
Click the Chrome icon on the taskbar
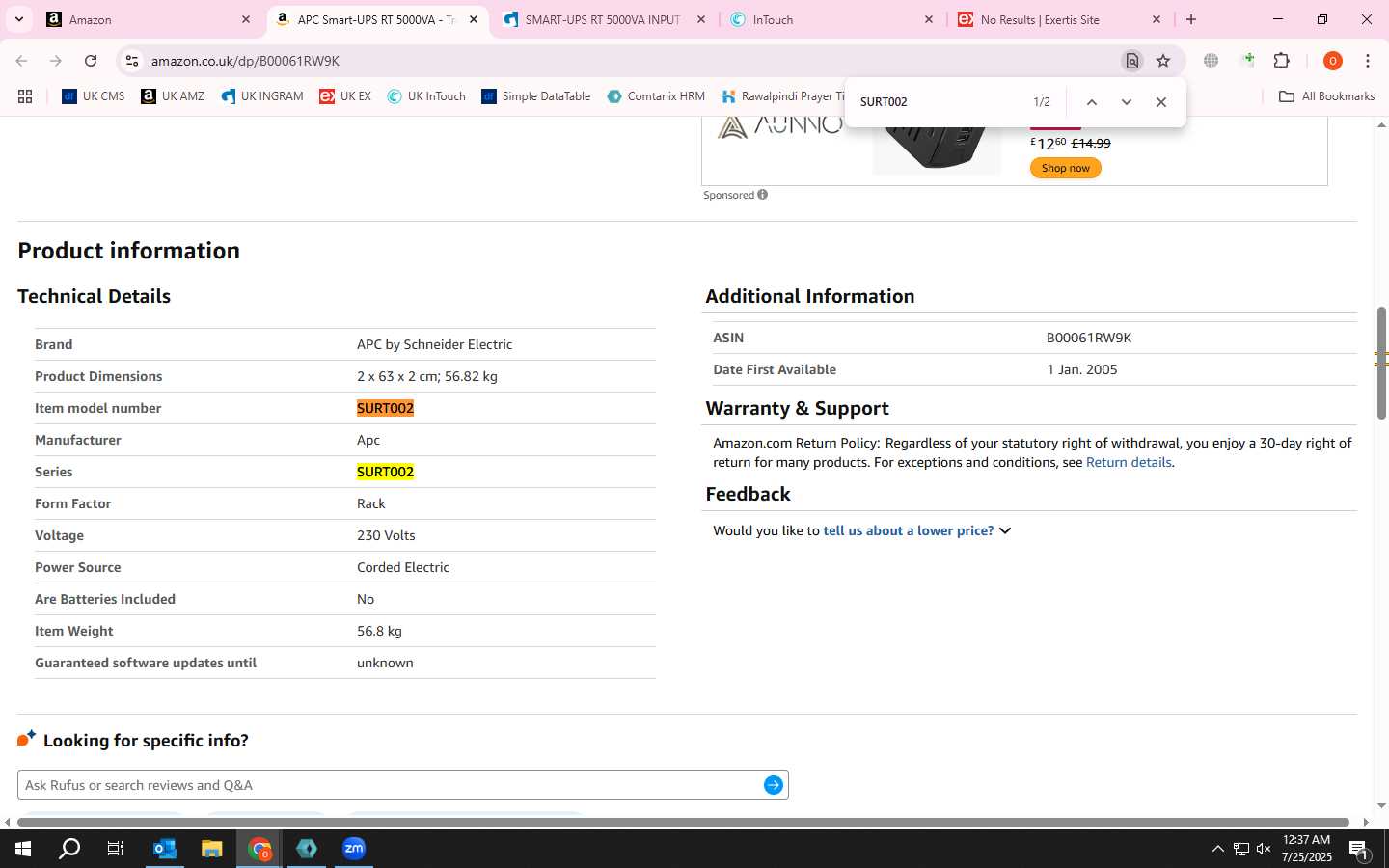point(259,849)
